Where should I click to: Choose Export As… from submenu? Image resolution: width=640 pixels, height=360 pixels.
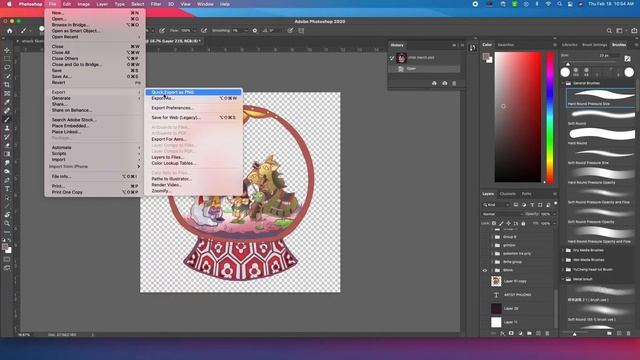(193, 98)
